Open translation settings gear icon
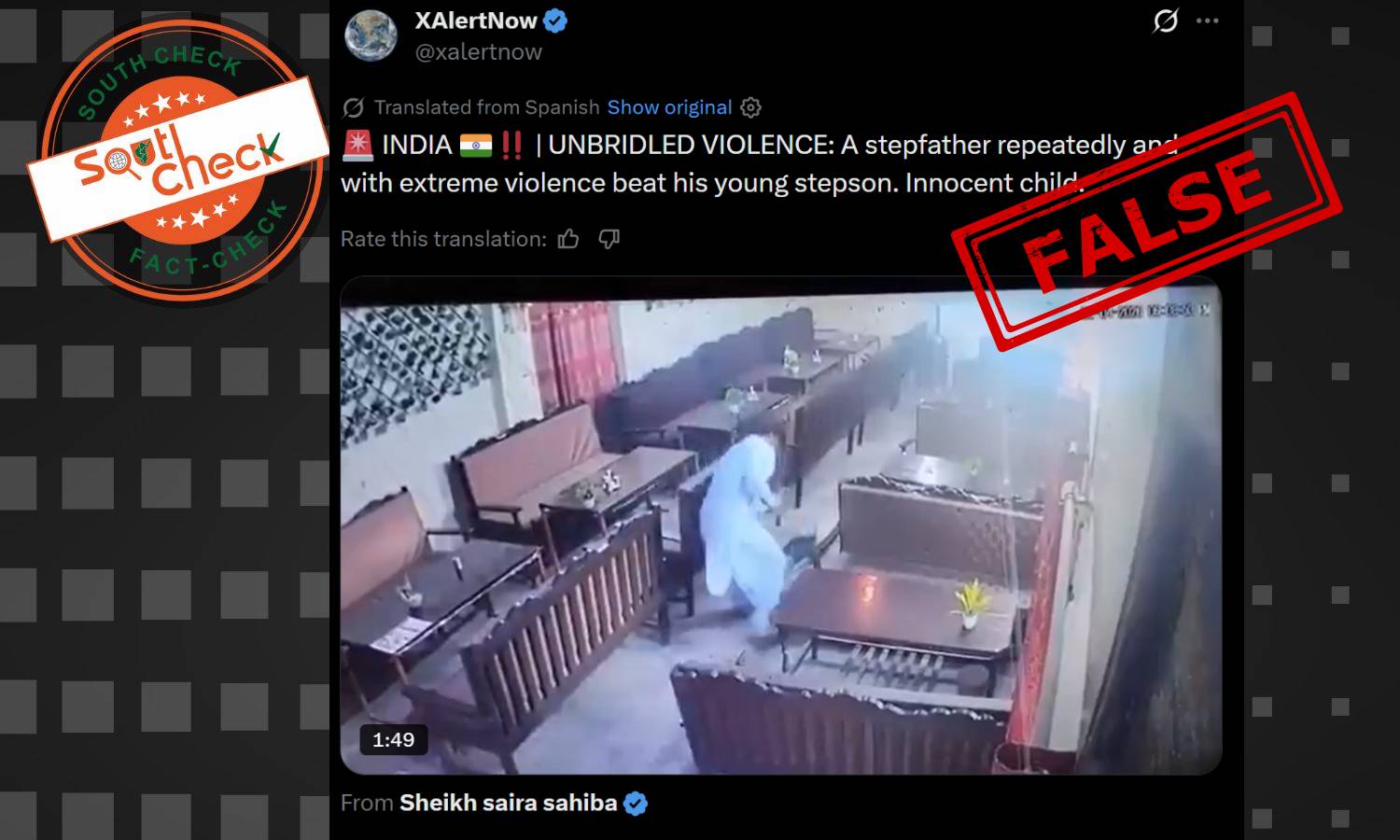 [750, 107]
